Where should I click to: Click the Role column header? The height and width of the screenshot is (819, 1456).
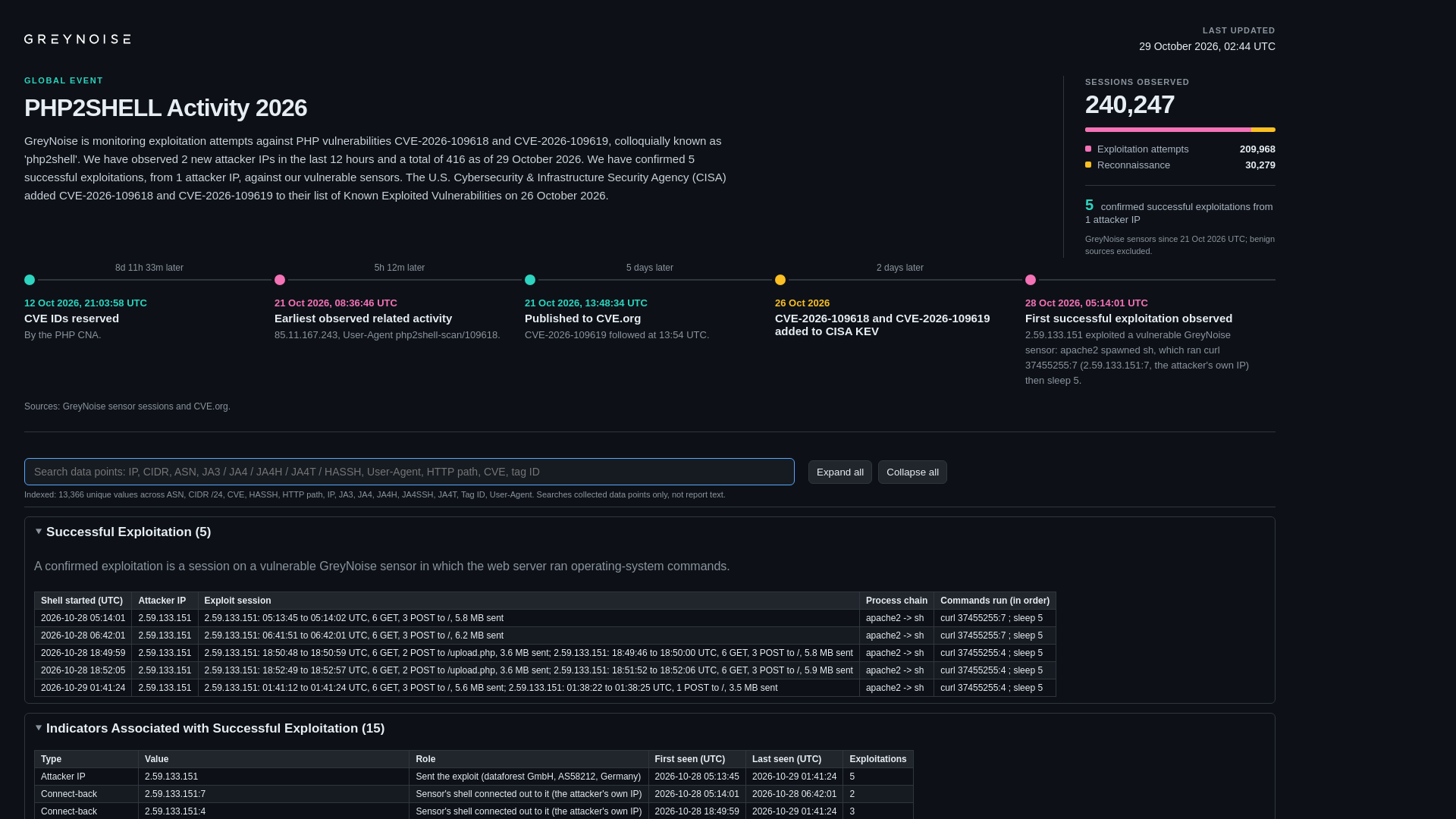point(529,759)
